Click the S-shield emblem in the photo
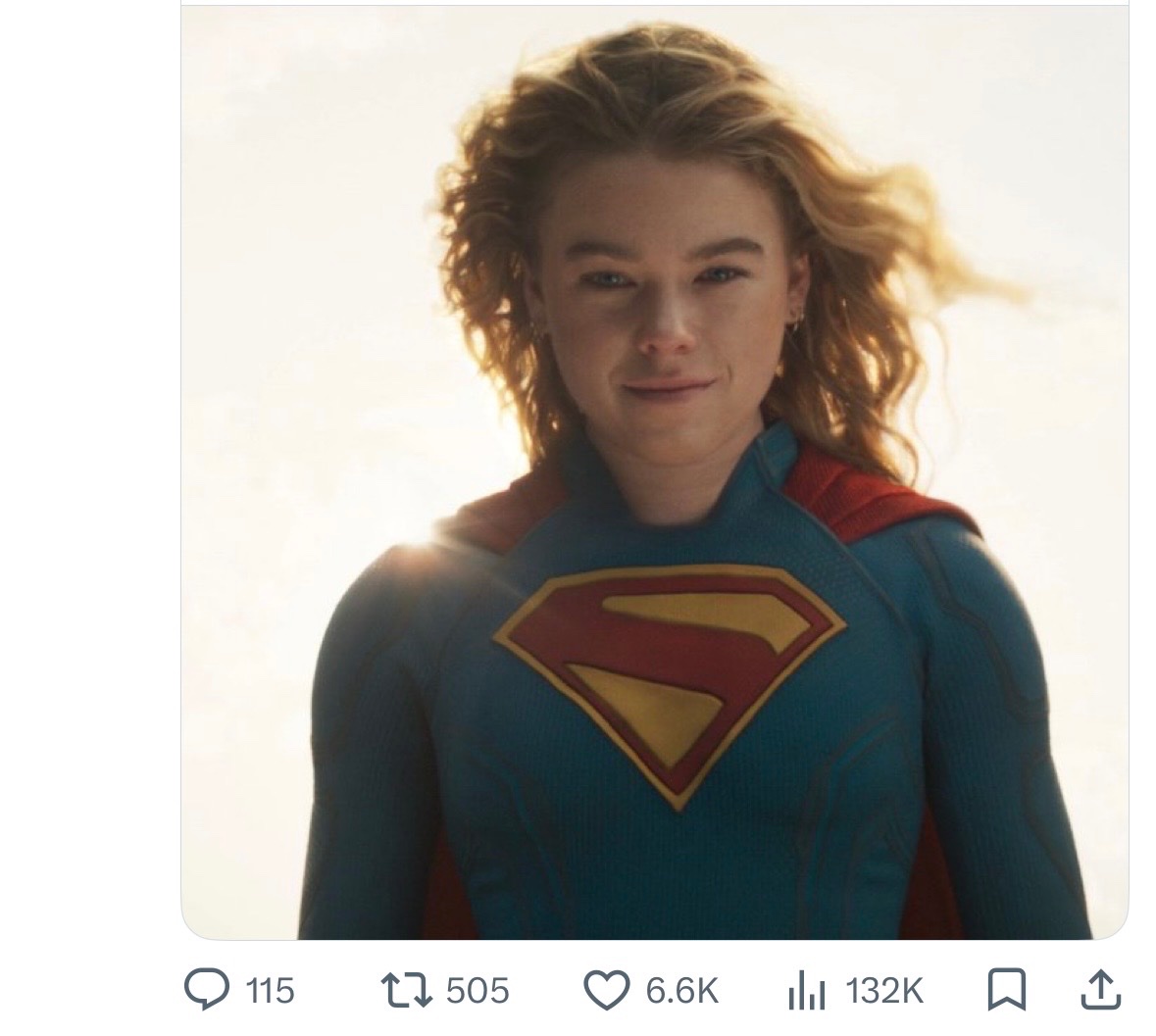The height and width of the screenshot is (1036, 1156). 670,681
